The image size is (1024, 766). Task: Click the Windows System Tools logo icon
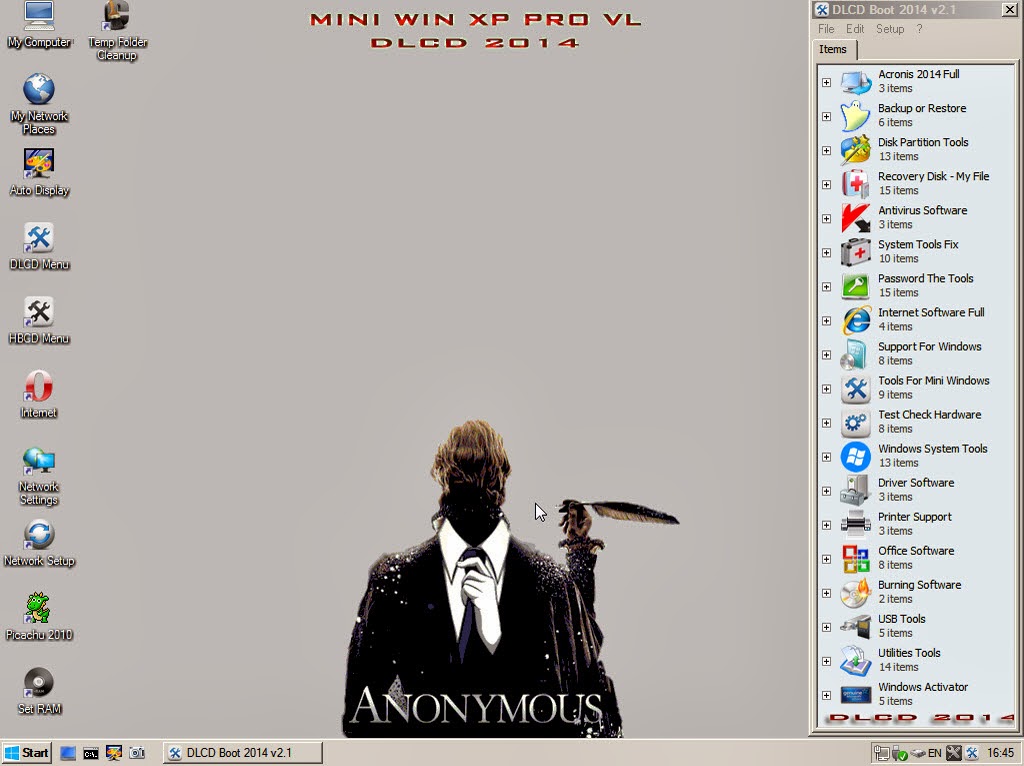pyautogui.click(x=856, y=456)
